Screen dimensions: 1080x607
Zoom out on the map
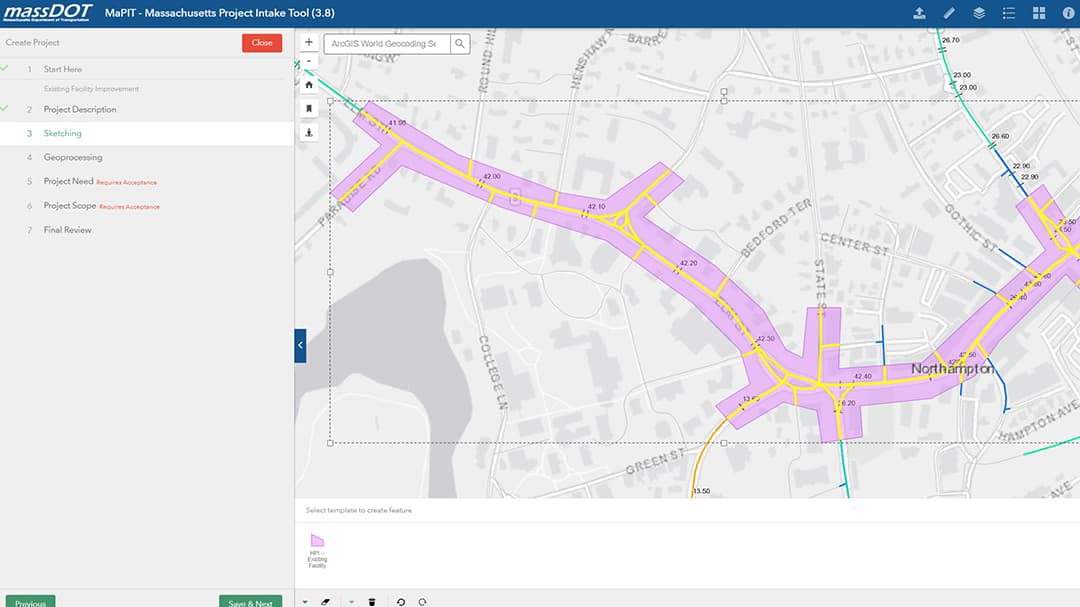click(309, 61)
